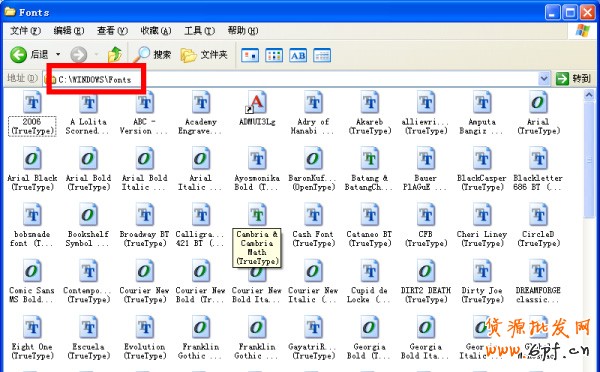Image resolution: width=600 pixels, height=372 pixels.
Task: Select the Batang & BatangChe font
Action: (369, 170)
